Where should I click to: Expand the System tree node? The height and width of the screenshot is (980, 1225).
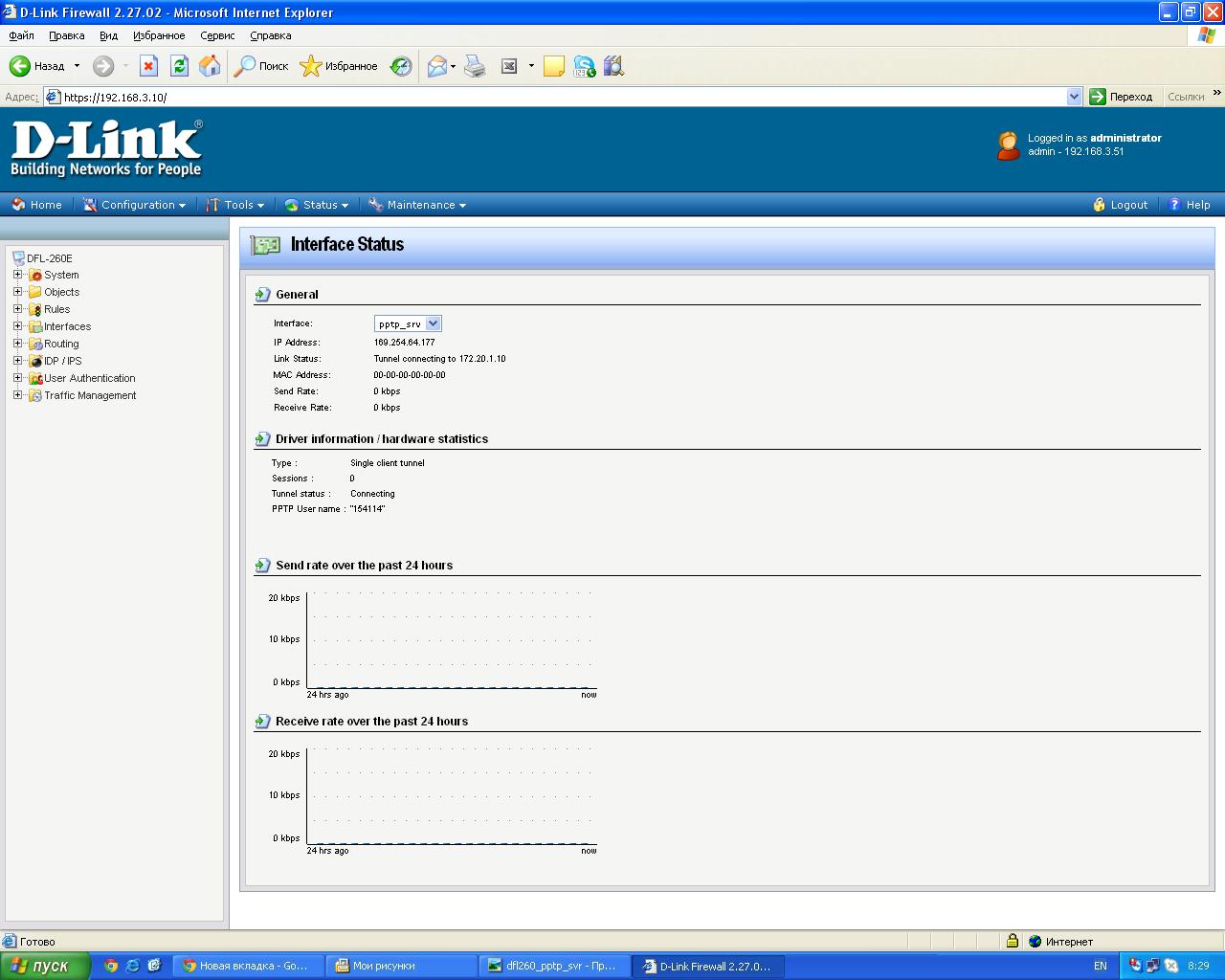(17, 275)
